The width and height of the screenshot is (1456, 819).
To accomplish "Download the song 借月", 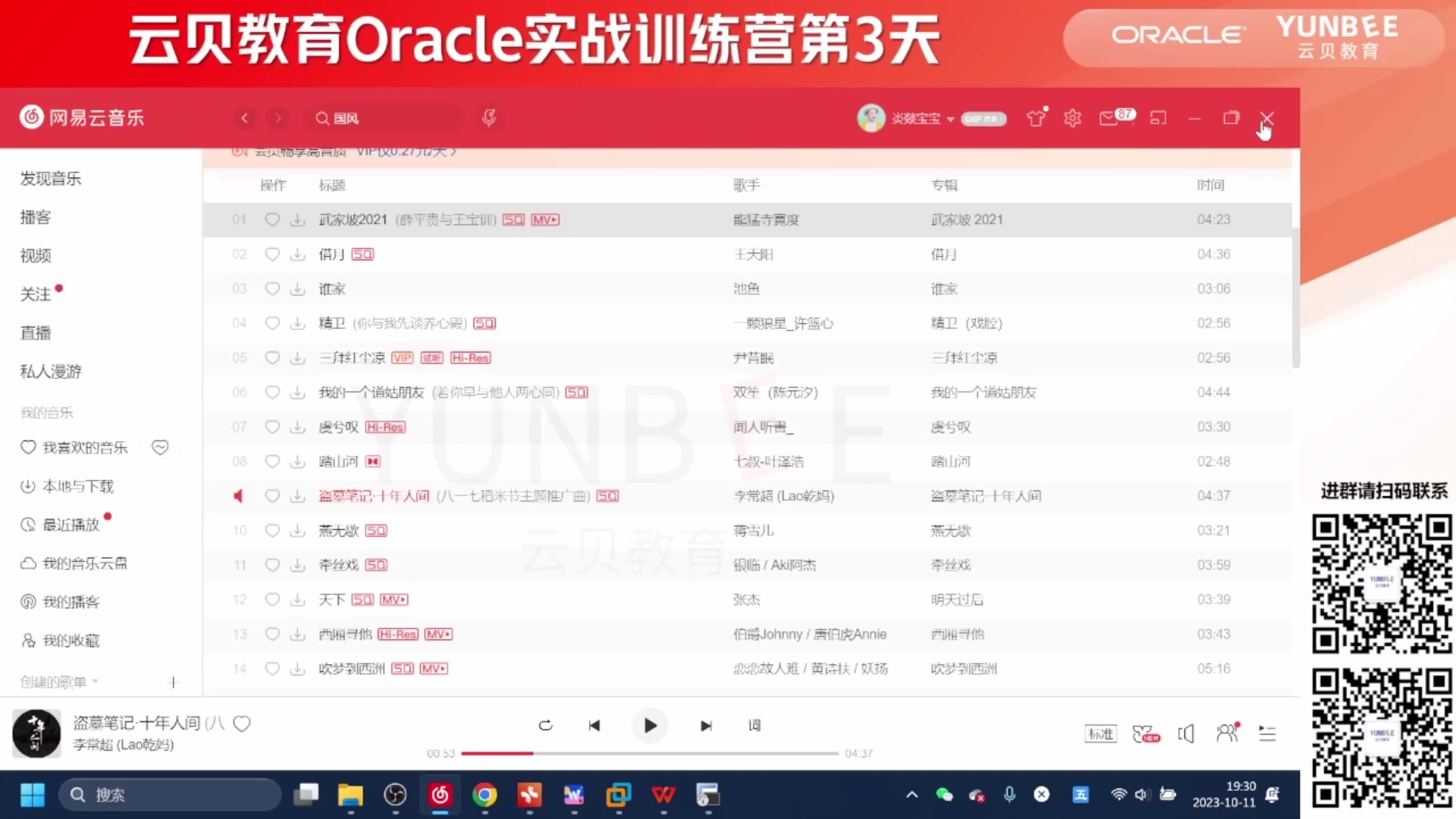I will (x=297, y=254).
